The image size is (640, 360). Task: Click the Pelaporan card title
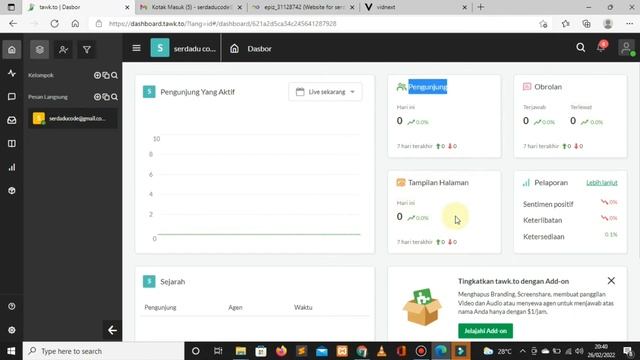click(551, 182)
